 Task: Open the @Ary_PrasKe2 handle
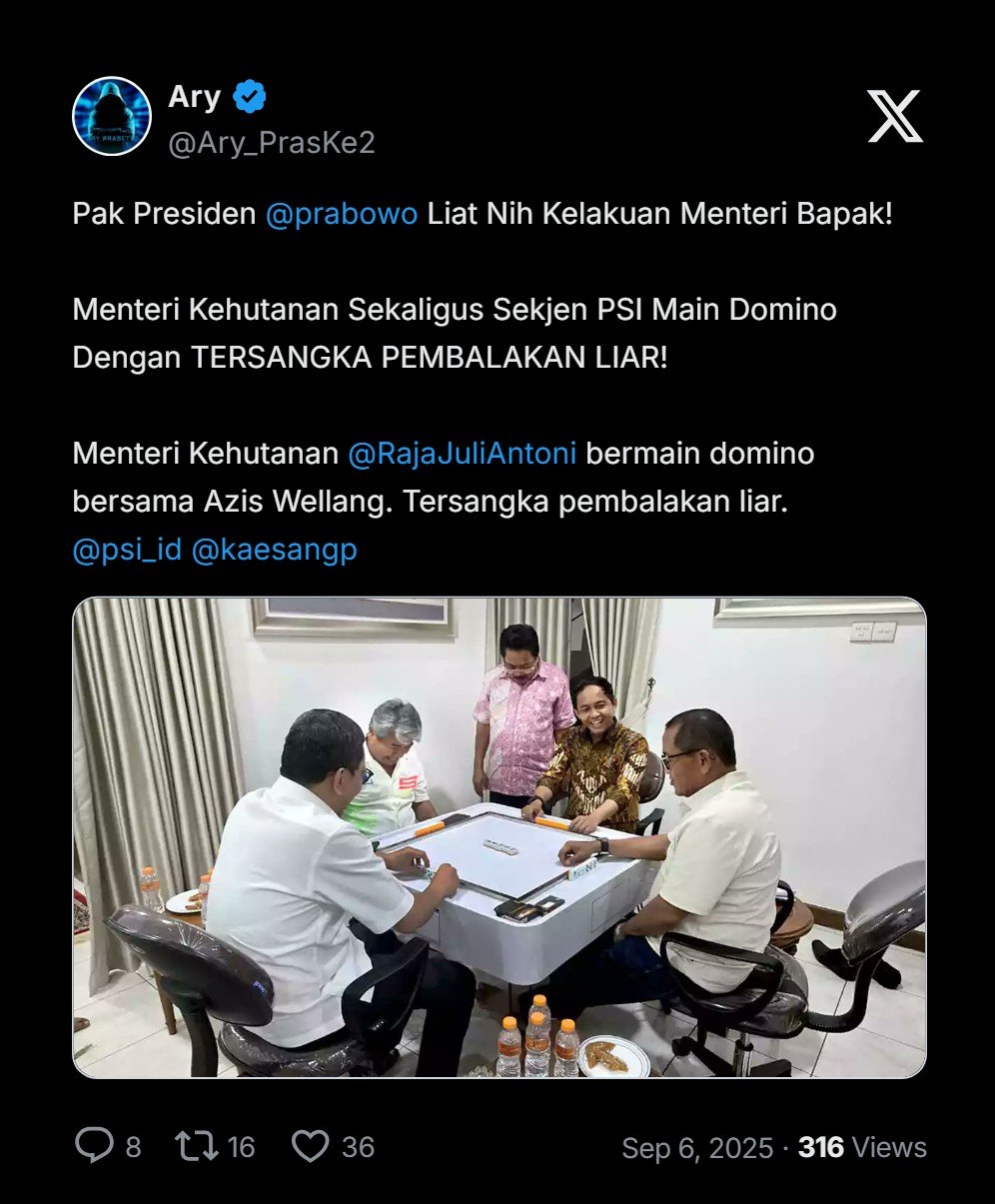(272, 143)
